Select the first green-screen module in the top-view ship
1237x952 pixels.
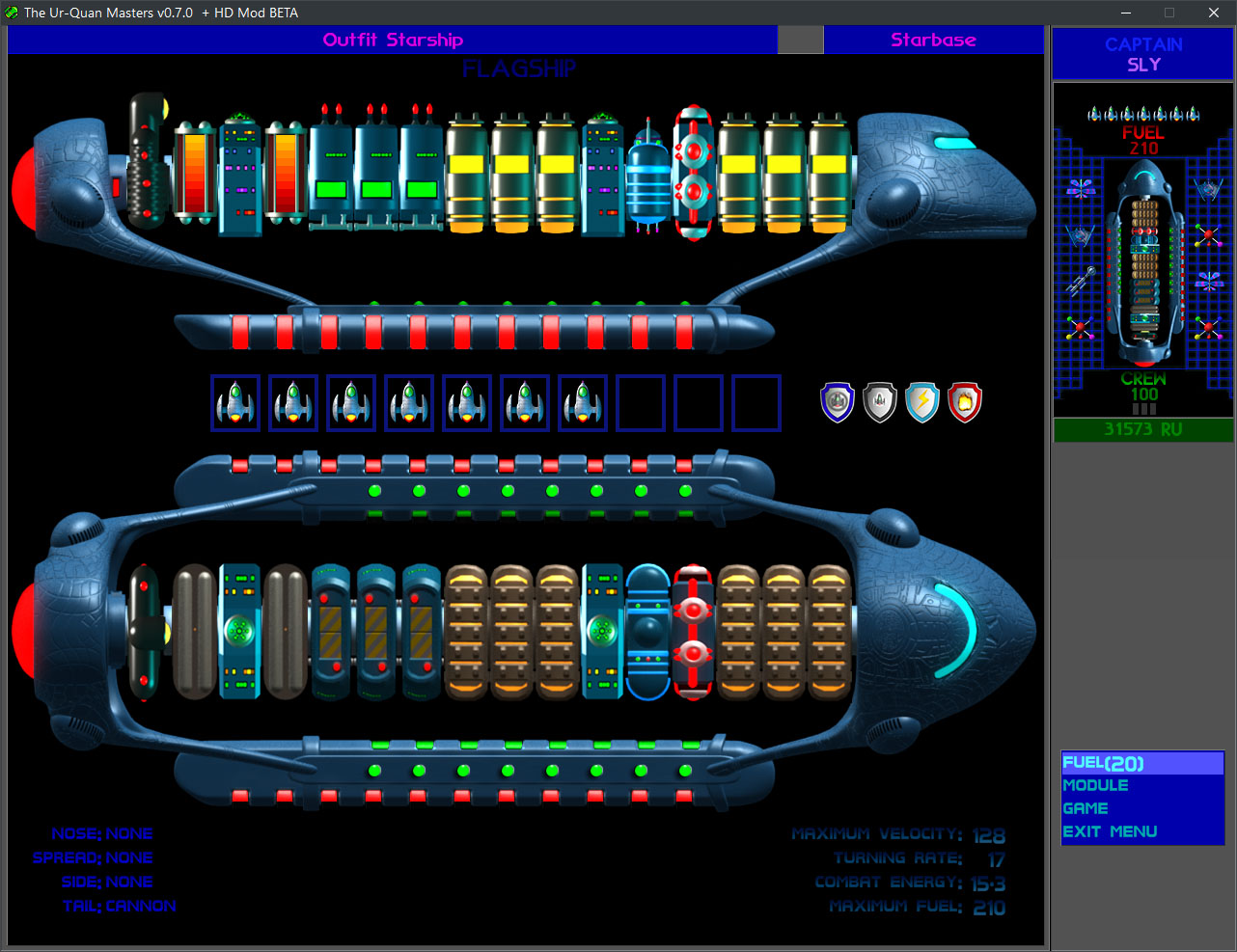pos(331,167)
